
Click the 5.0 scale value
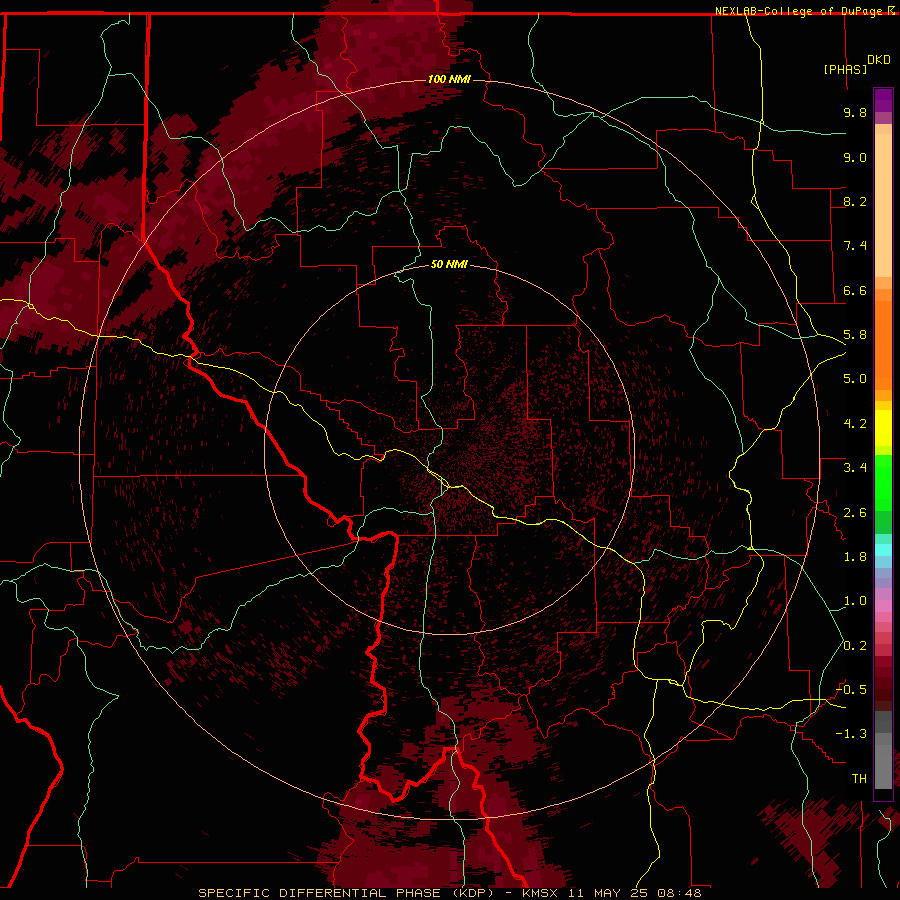[x=855, y=379]
